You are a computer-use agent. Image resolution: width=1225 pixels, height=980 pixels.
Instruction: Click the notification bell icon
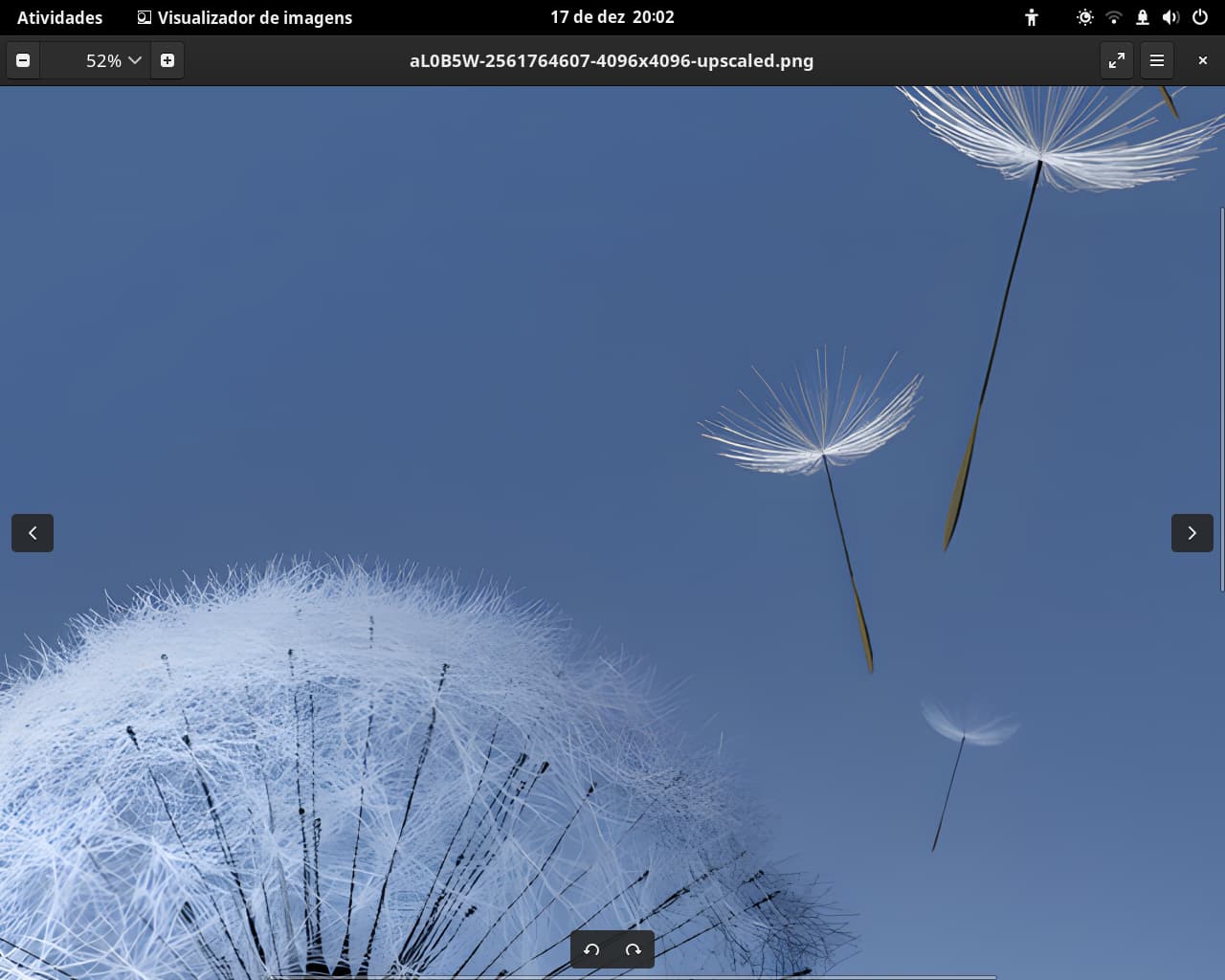coord(1142,17)
